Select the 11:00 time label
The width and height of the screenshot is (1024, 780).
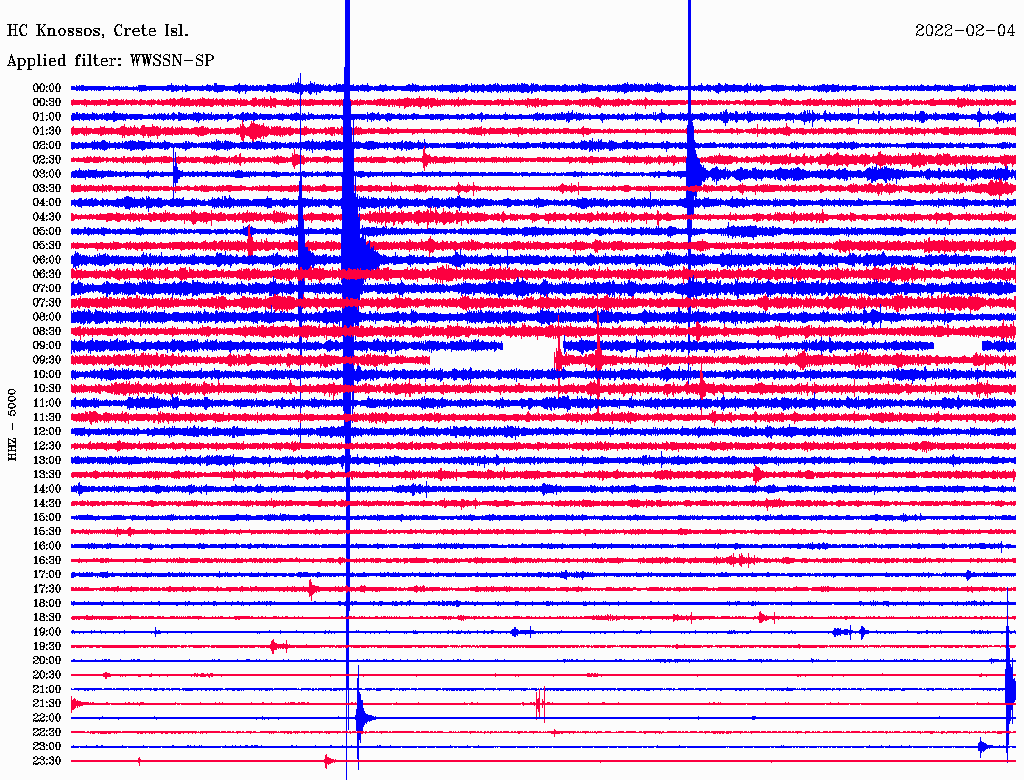click(x=47, y=403)
